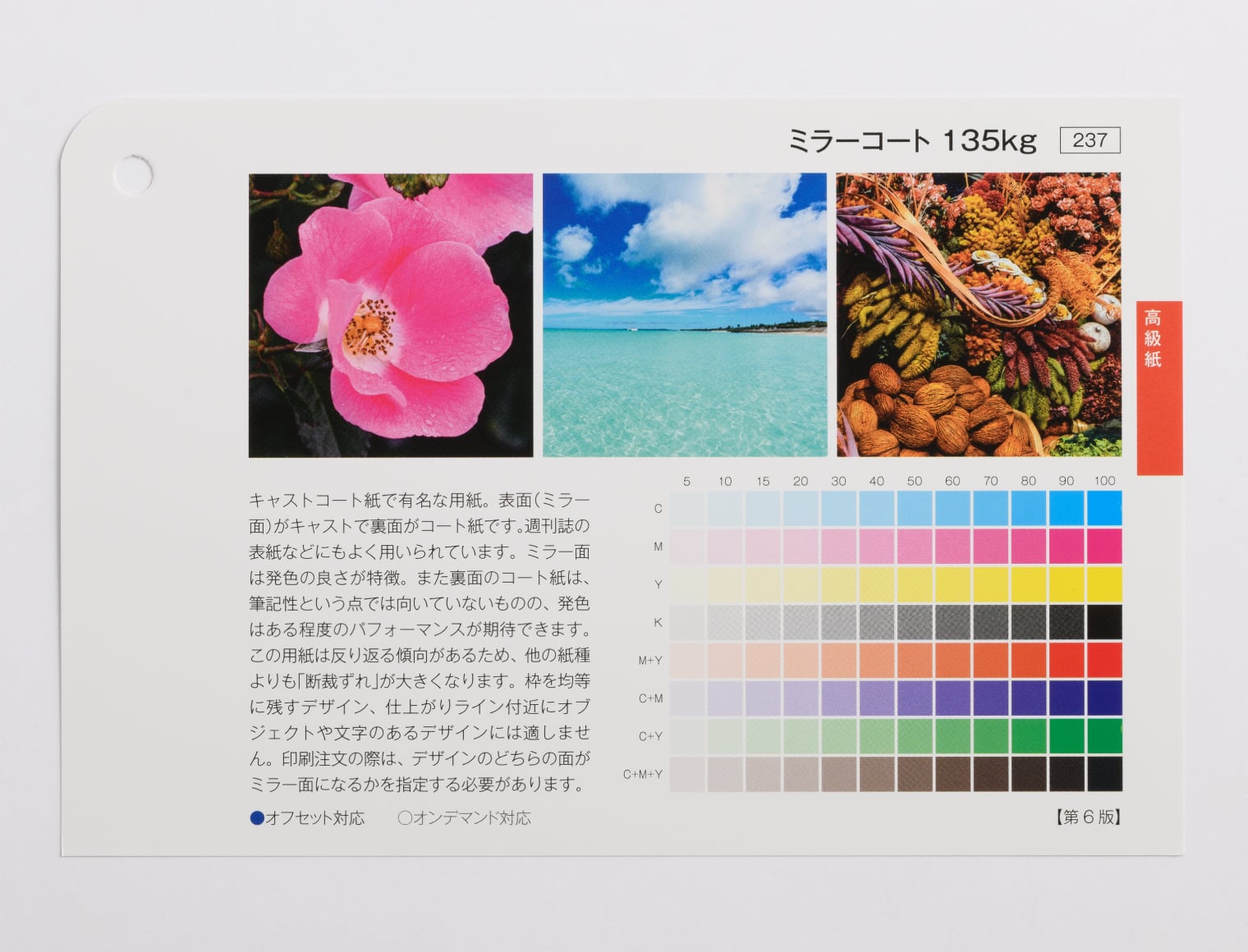Pick the 100% green swatch in row C+Y
This screenshot has width=1248, height=952.
click(x=1104, y=736)
